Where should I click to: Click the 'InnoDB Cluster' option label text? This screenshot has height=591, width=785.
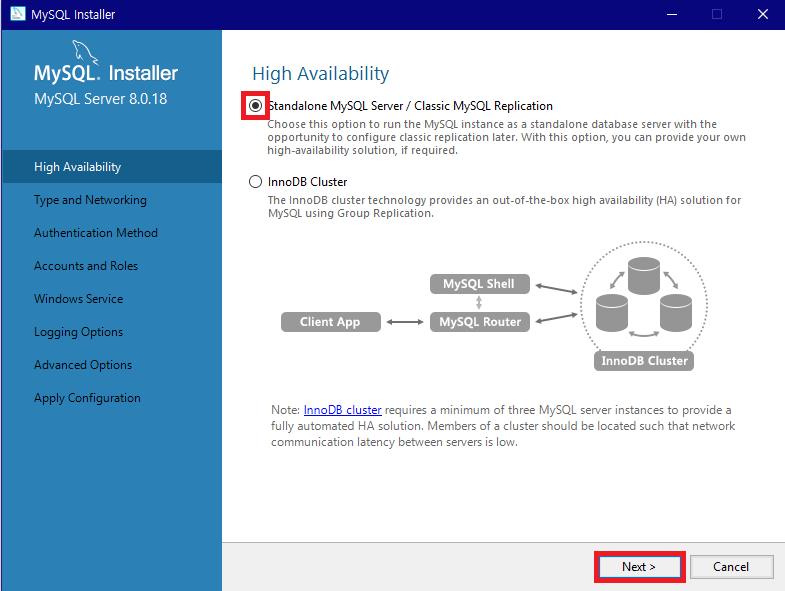307,182
